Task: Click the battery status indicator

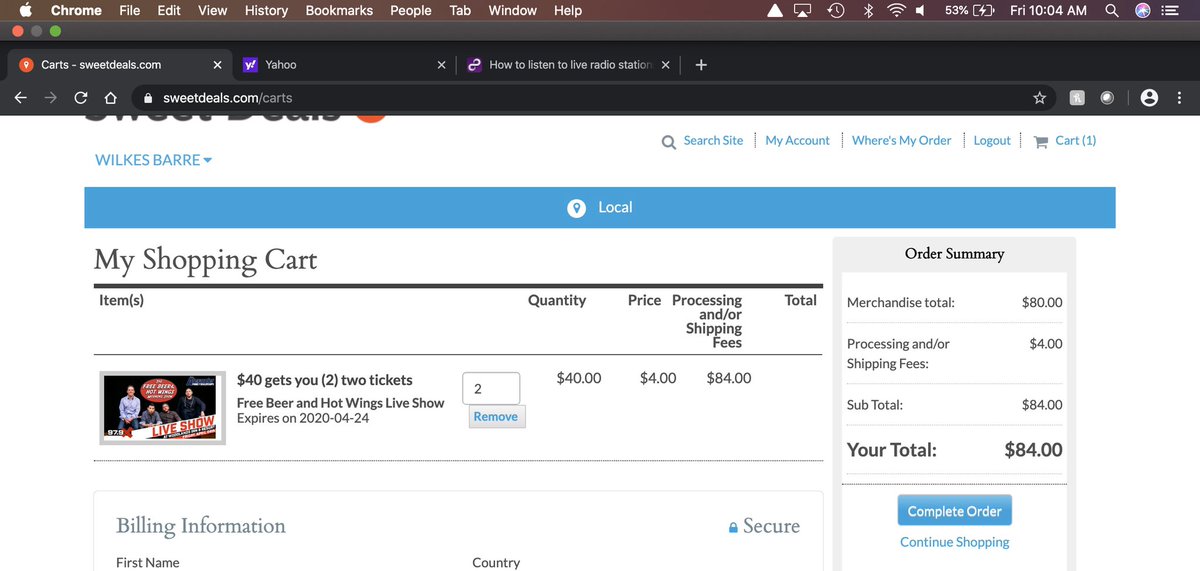Action: (970, 10)
